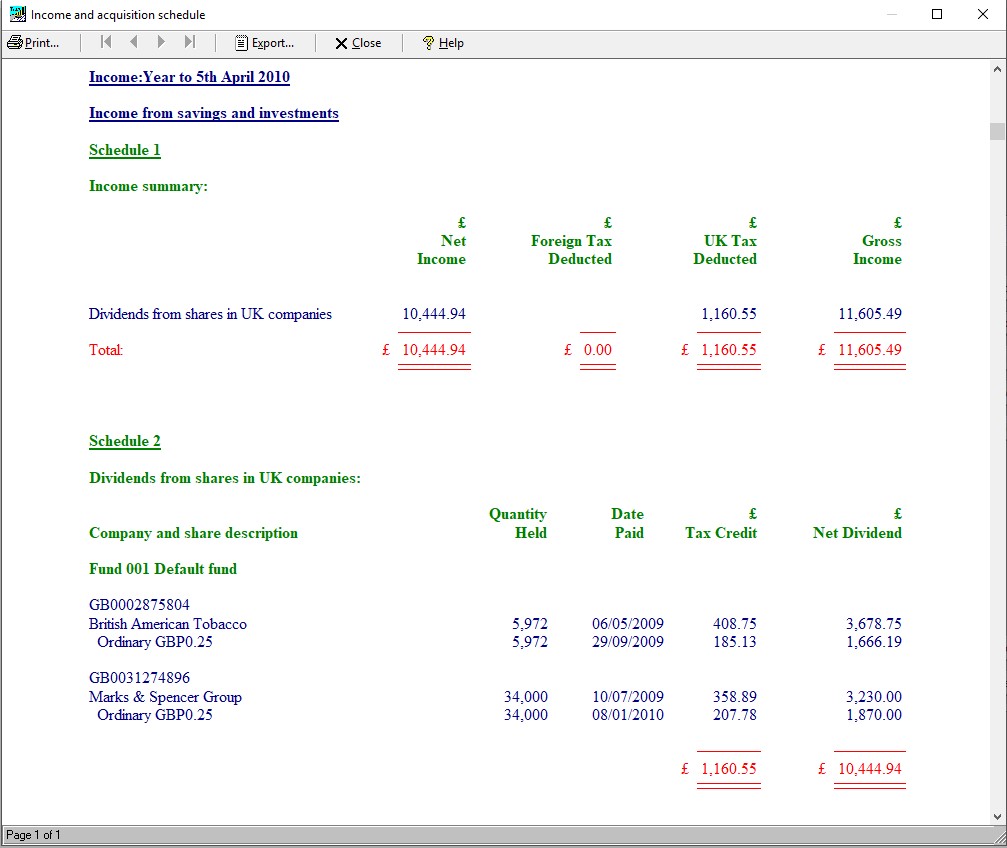
Task: Click the vertical scrollbar thumb
Action: pyautogui.click(x=997, y=131)
